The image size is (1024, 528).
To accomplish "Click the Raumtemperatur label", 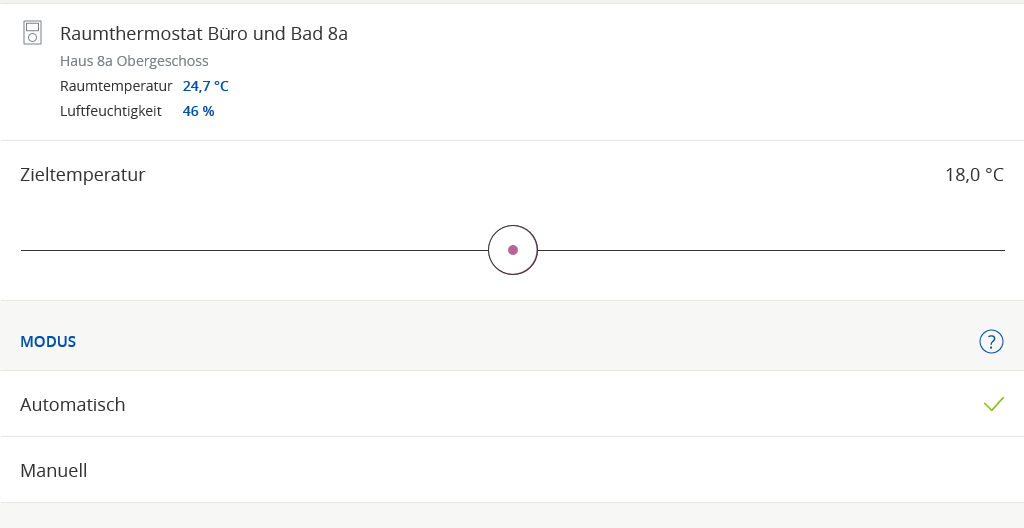I will tap(116, 86).
